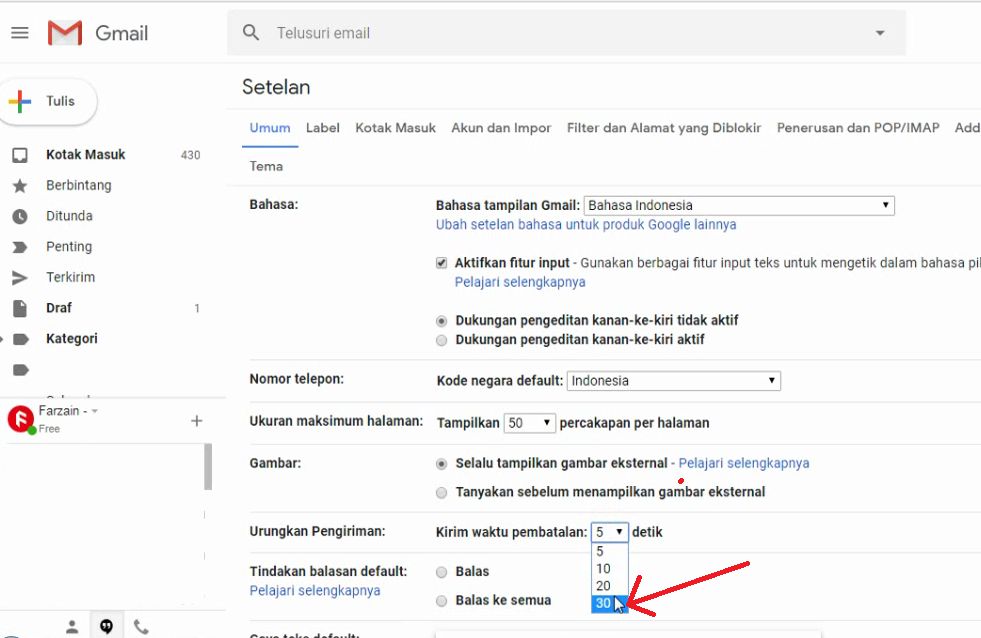The height and width of the screenshot is (638, 981).
Task: Expand the Kategori section arrow
Action: pyautogui.click(x=2, y=339)
